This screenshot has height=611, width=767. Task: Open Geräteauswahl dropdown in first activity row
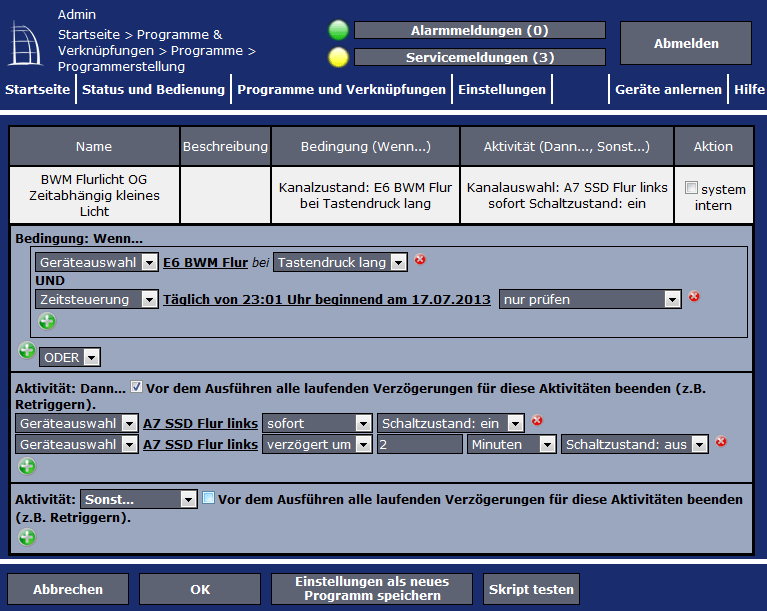[76, 423]
